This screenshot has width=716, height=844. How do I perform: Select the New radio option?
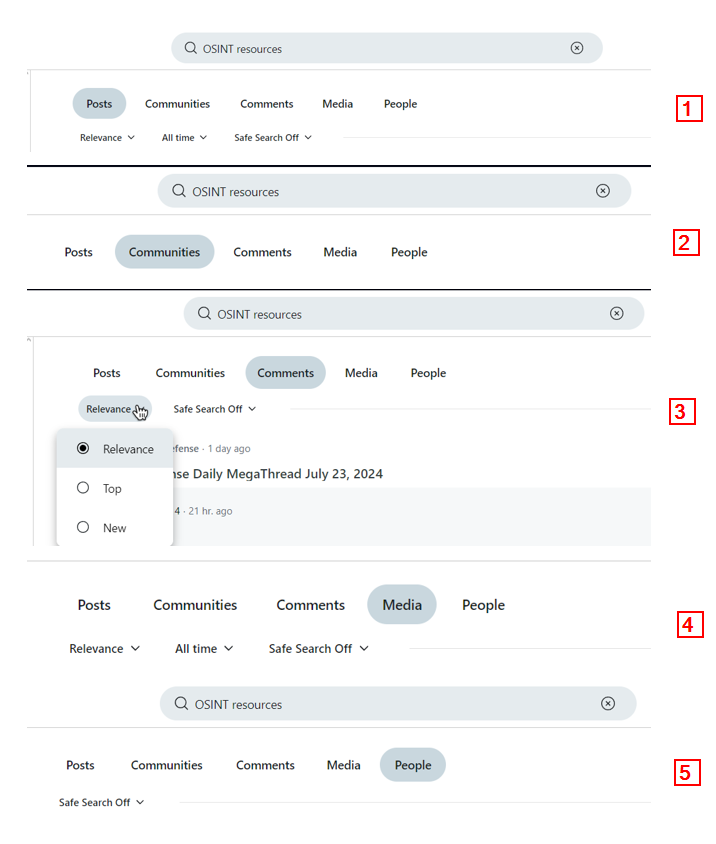pyautogui.click(x=83, y=527)
